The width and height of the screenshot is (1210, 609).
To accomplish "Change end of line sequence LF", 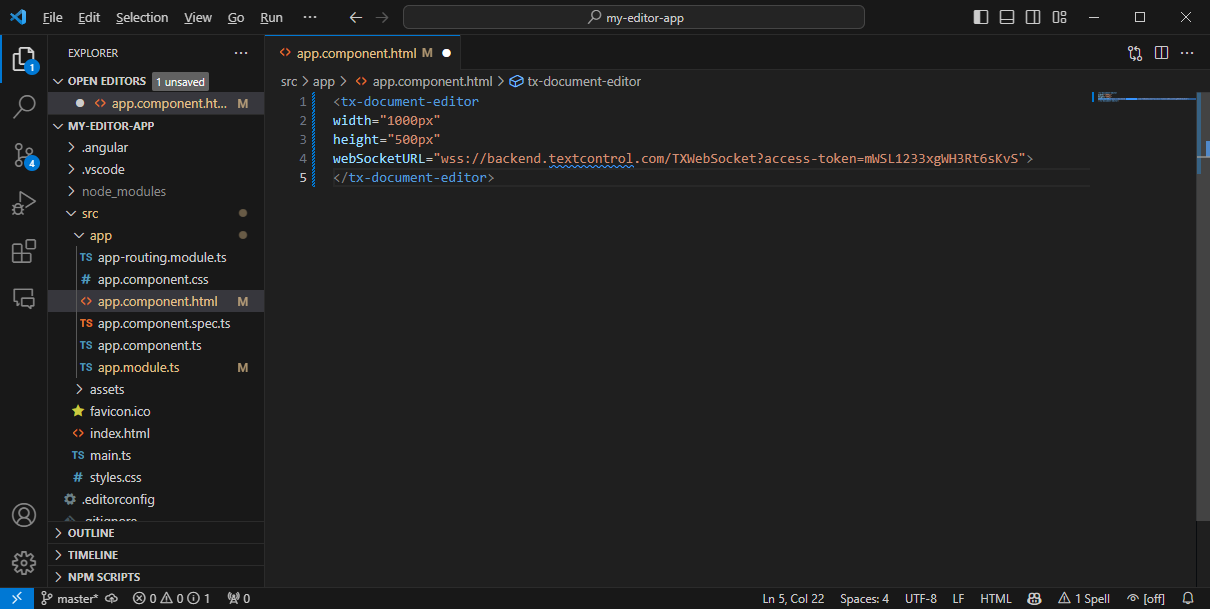I will point(958,598).
